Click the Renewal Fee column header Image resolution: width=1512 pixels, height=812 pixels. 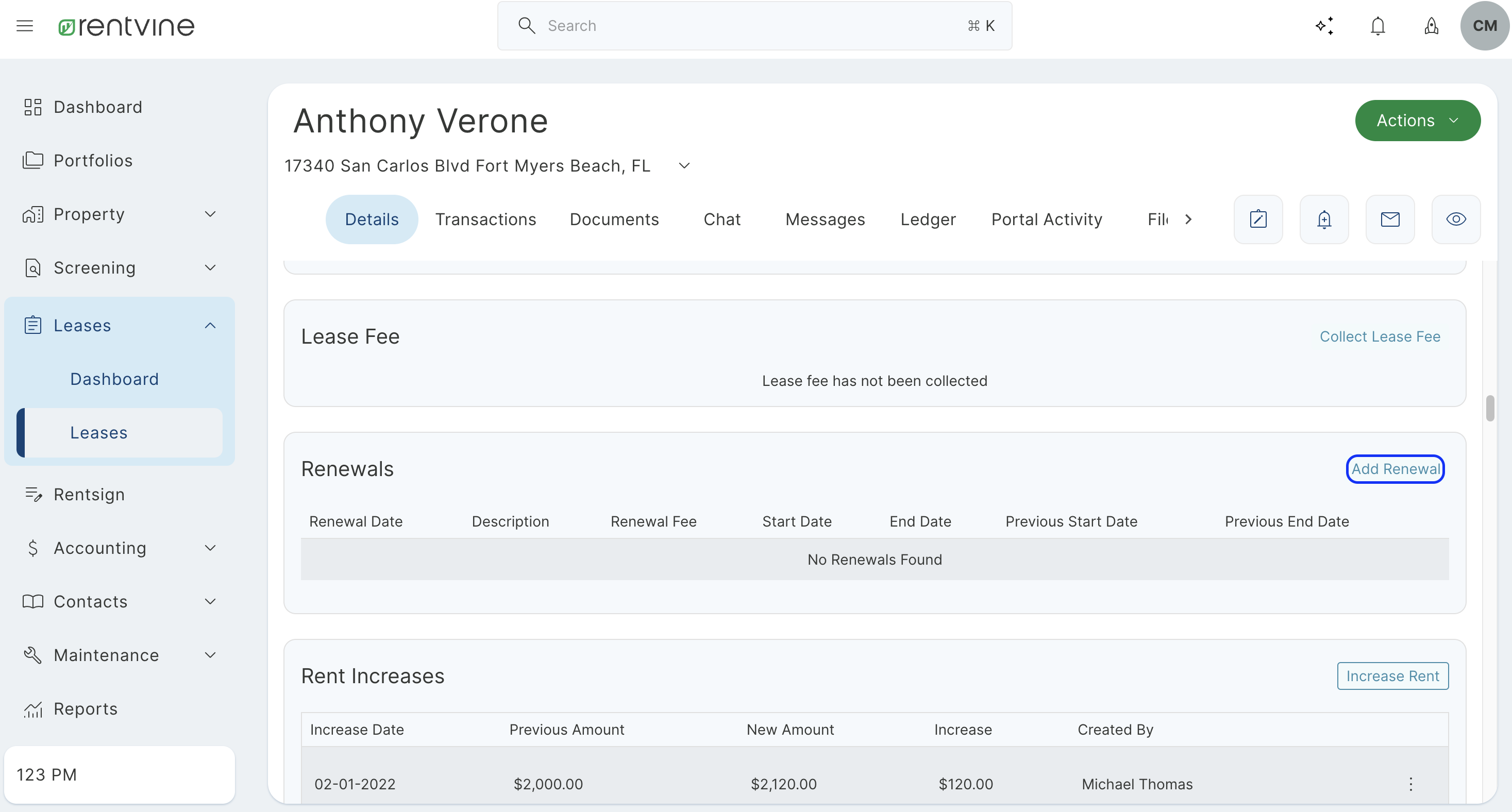pyautogui.click(x=653, y=521)
